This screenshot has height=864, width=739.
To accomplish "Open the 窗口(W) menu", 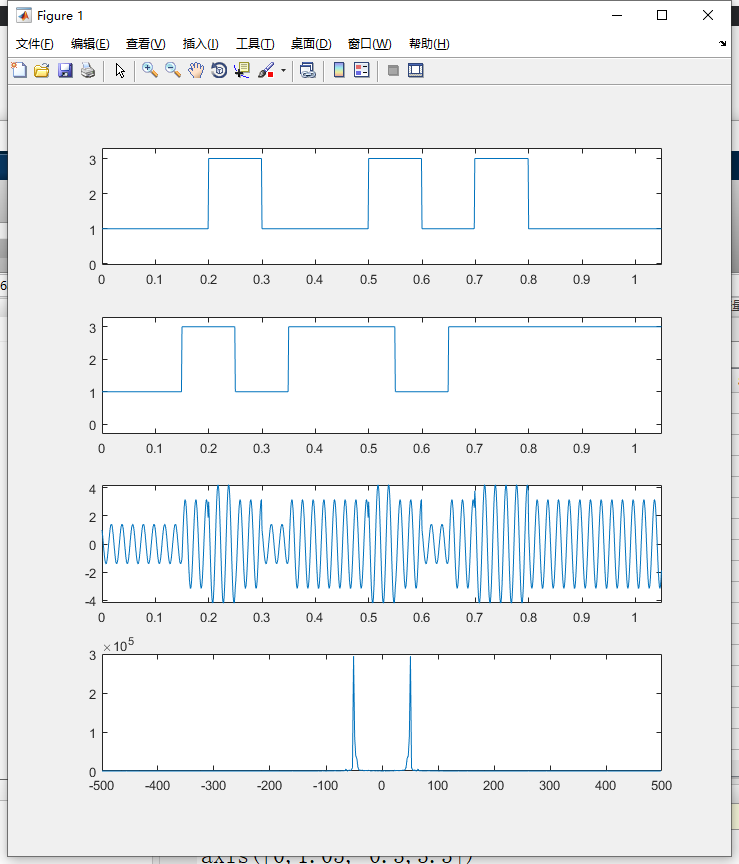I will (x=370, y=44).
